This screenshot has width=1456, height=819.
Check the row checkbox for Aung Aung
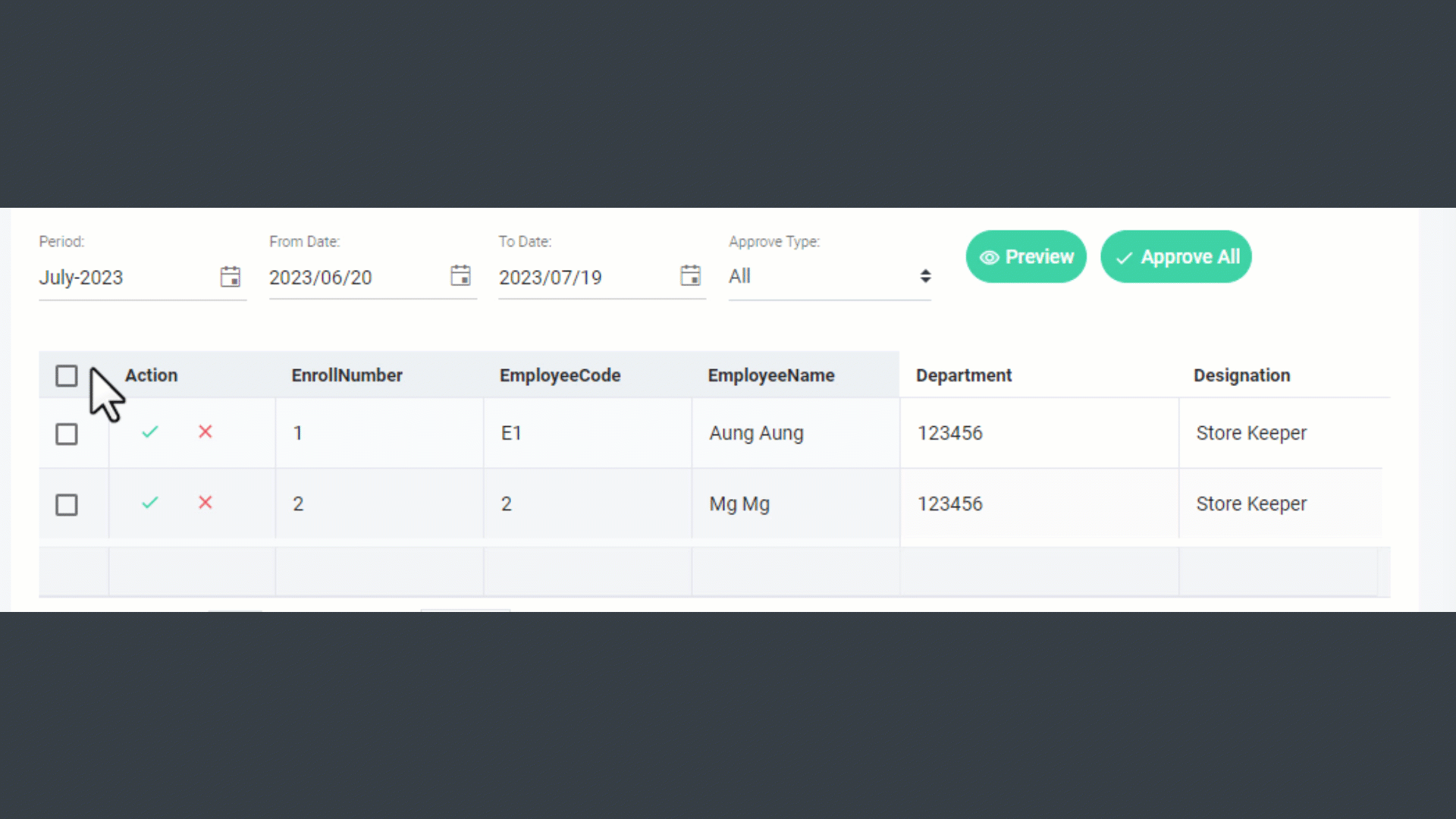click(67, 435)
